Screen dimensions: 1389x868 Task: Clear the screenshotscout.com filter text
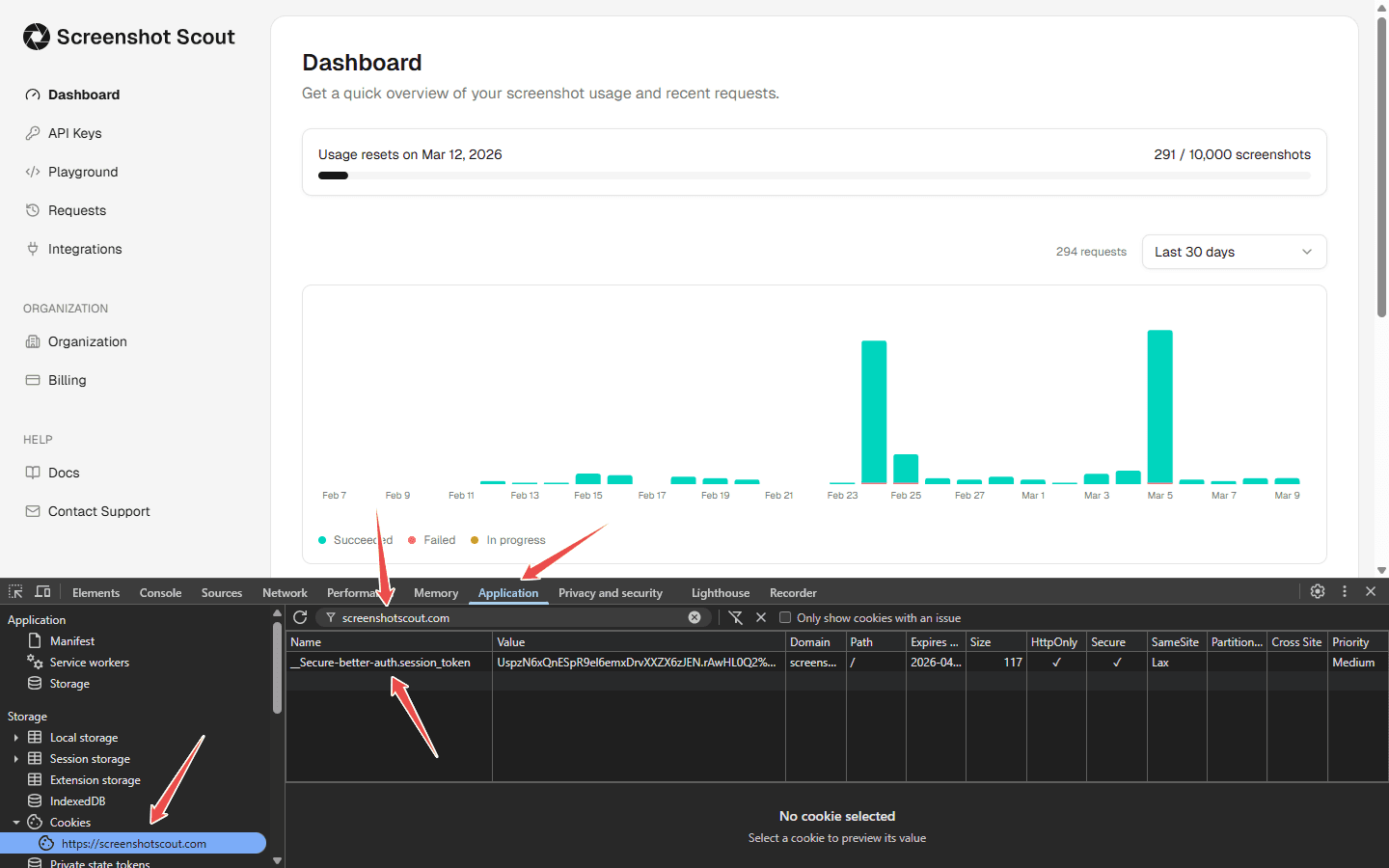click(x=694, y=618)
